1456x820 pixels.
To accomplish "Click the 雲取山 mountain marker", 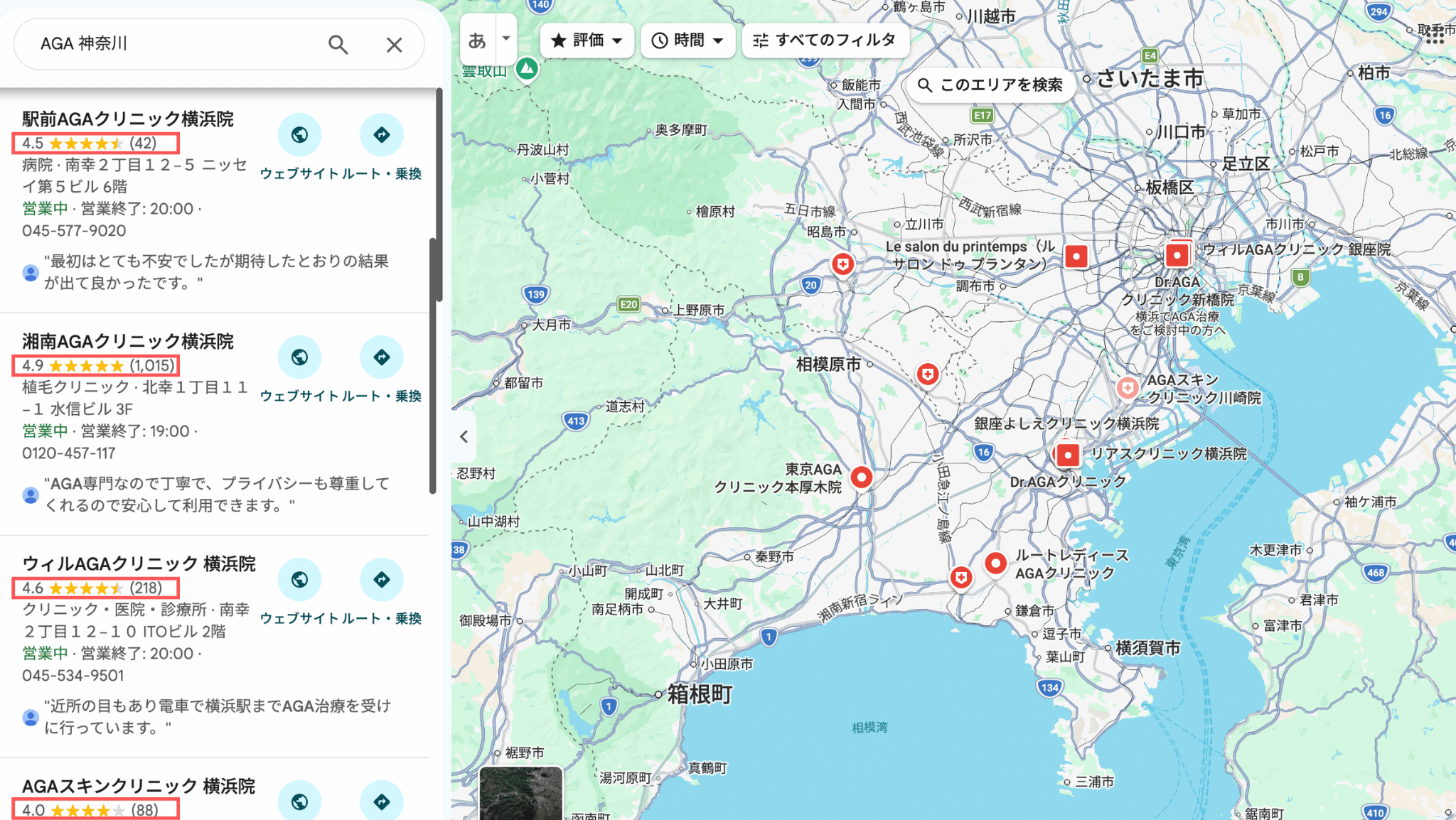I will 527,69.
